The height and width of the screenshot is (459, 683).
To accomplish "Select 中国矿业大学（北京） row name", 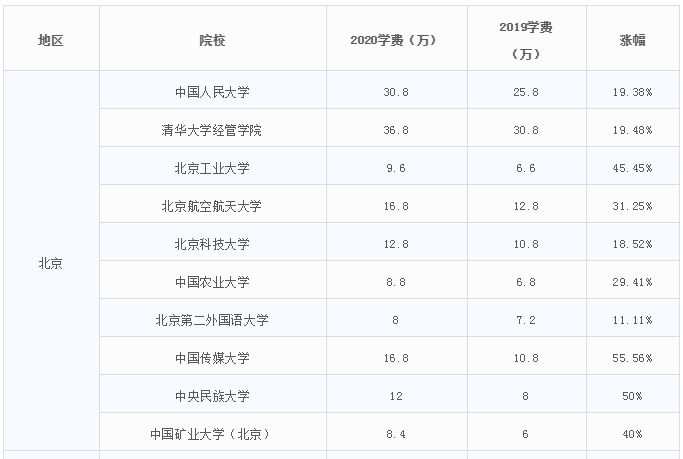I will coord(211,434).
